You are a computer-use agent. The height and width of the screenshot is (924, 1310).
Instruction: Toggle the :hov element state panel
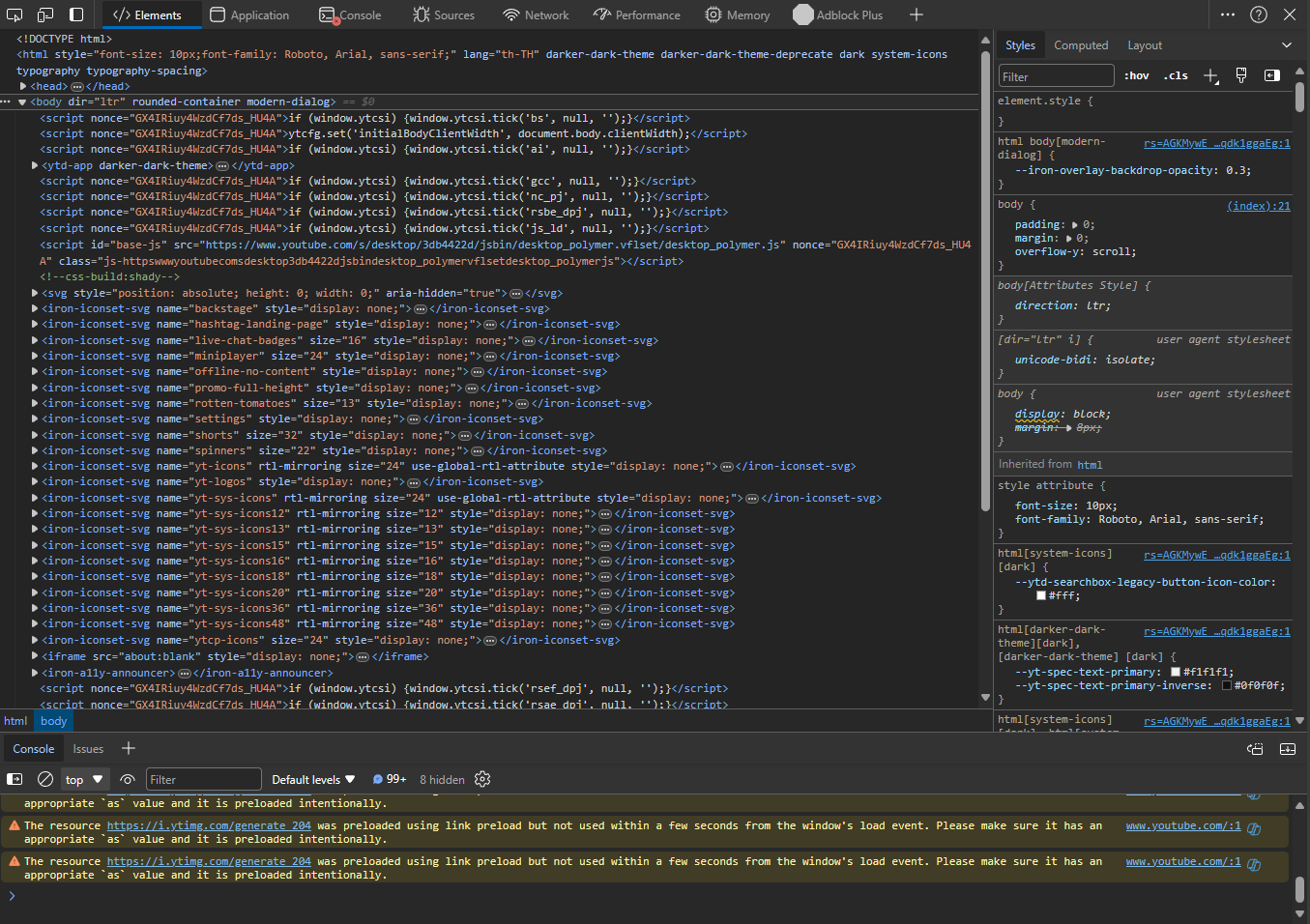pos(1137,75)
